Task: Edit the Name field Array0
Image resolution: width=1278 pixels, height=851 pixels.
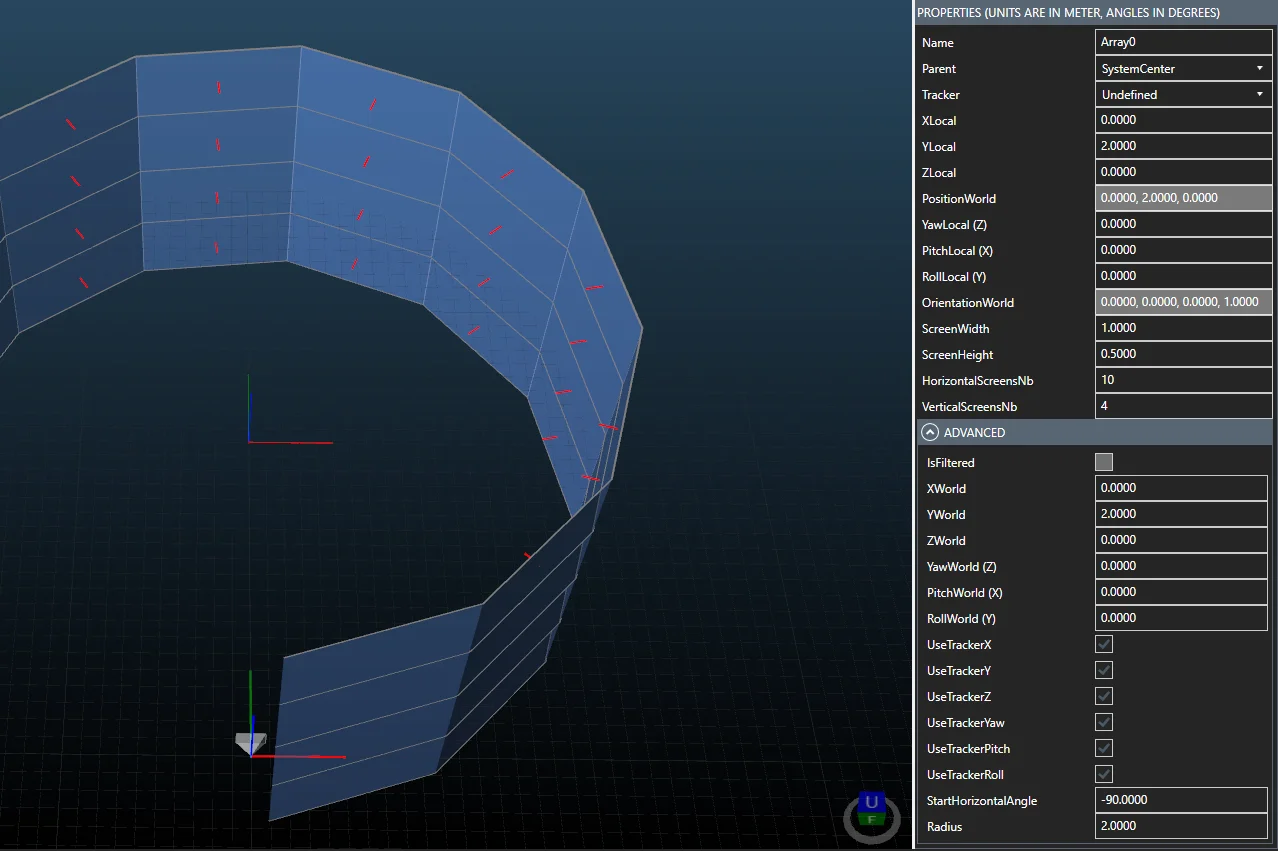Action: point(1184,43)
